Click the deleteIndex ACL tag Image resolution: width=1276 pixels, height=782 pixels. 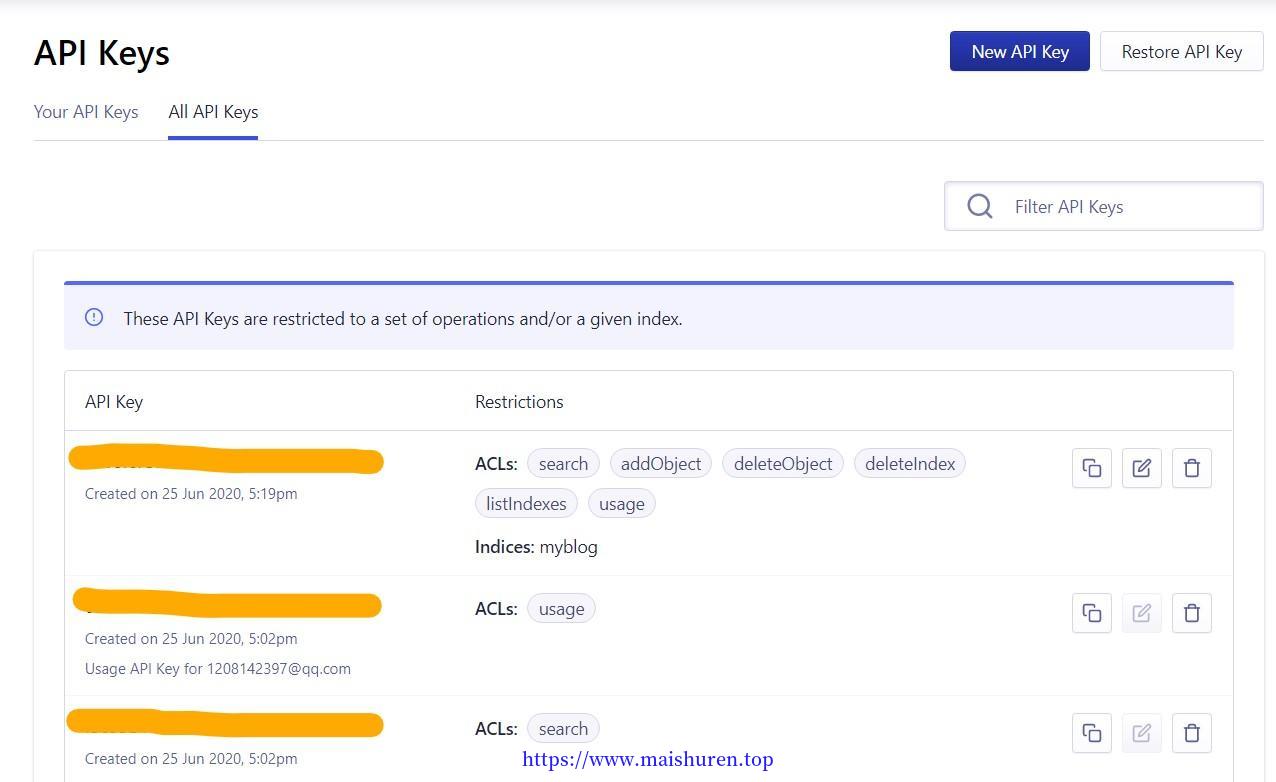pos(910,464)
